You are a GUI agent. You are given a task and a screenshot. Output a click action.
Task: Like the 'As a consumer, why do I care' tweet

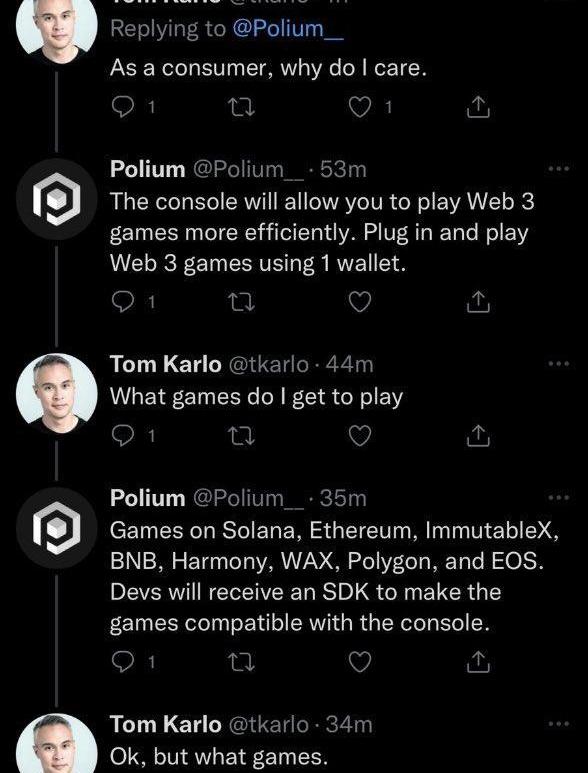360,107
